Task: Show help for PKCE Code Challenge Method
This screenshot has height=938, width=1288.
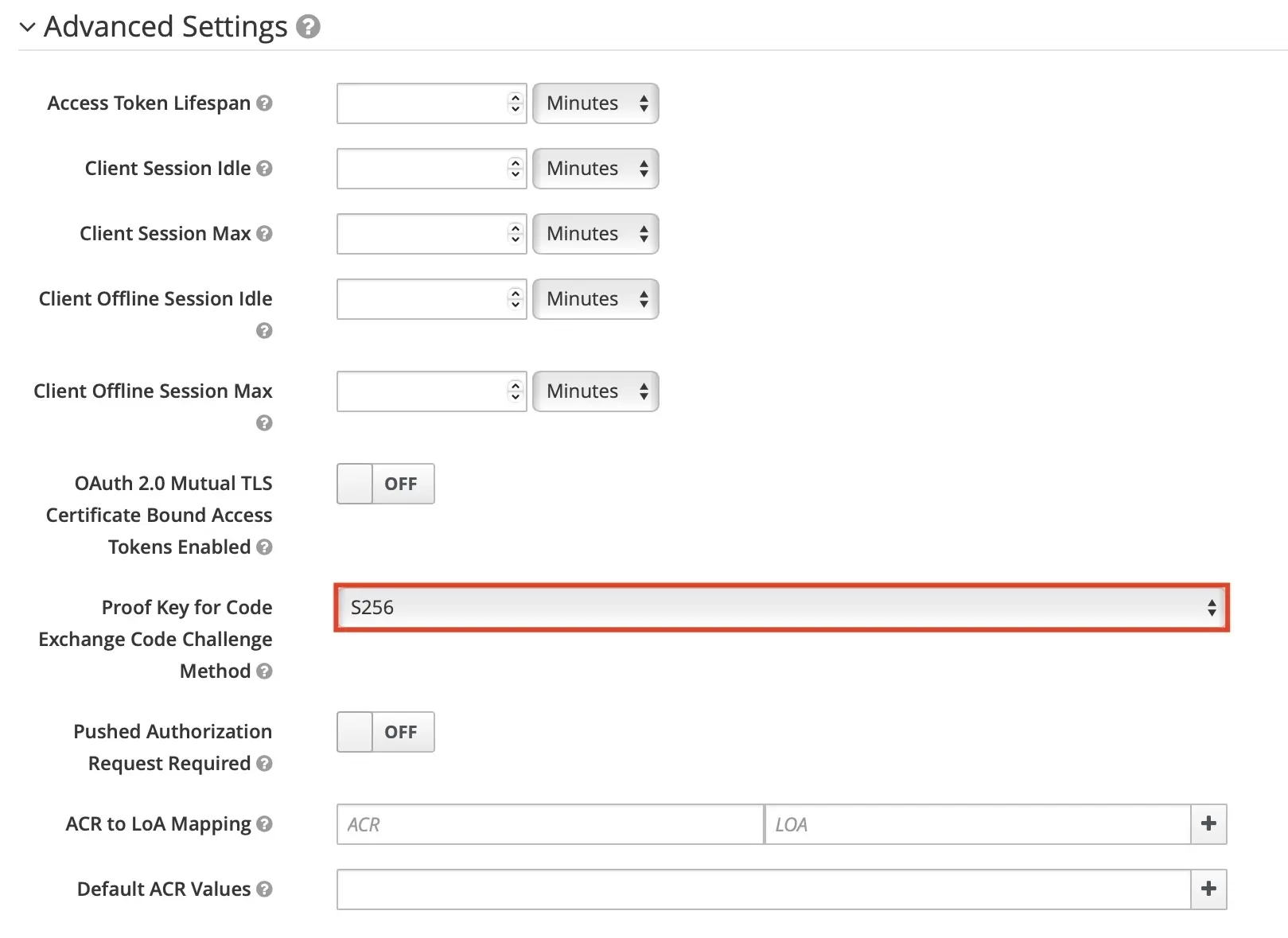Action: tap(265, 671)
